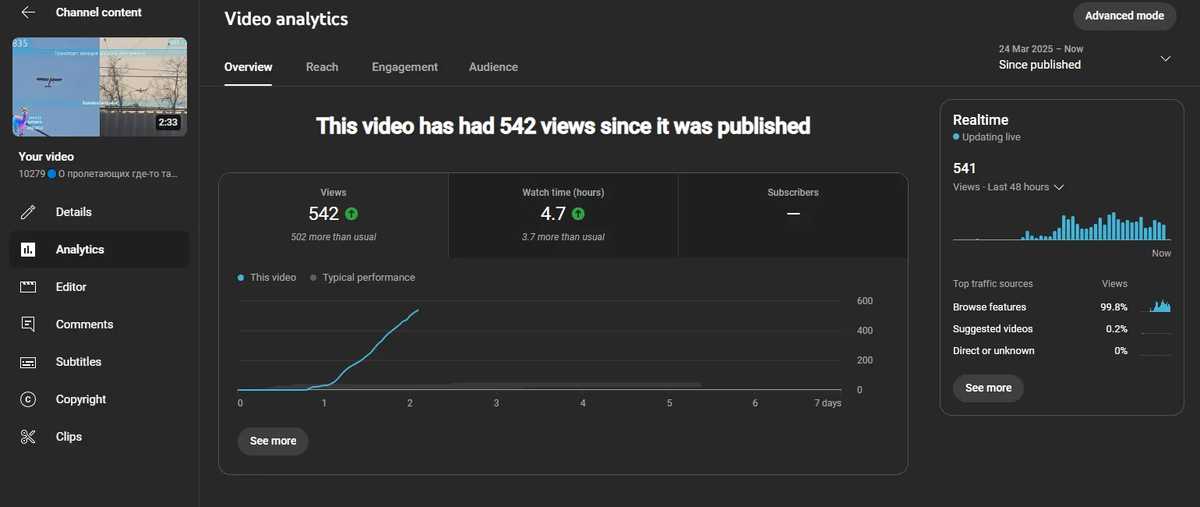Go back using Channel content arrow
This screenshot has height=507, width=1200.
[x=28, y=13]
